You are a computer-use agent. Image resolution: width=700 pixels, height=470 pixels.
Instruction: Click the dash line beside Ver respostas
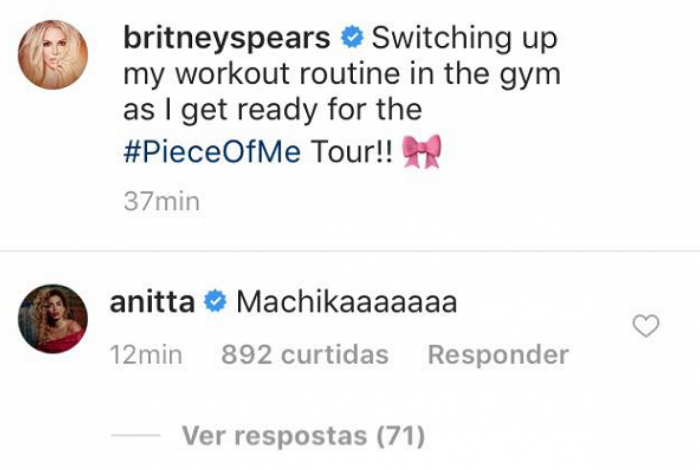pyautogui.click(x=135, y=437)
